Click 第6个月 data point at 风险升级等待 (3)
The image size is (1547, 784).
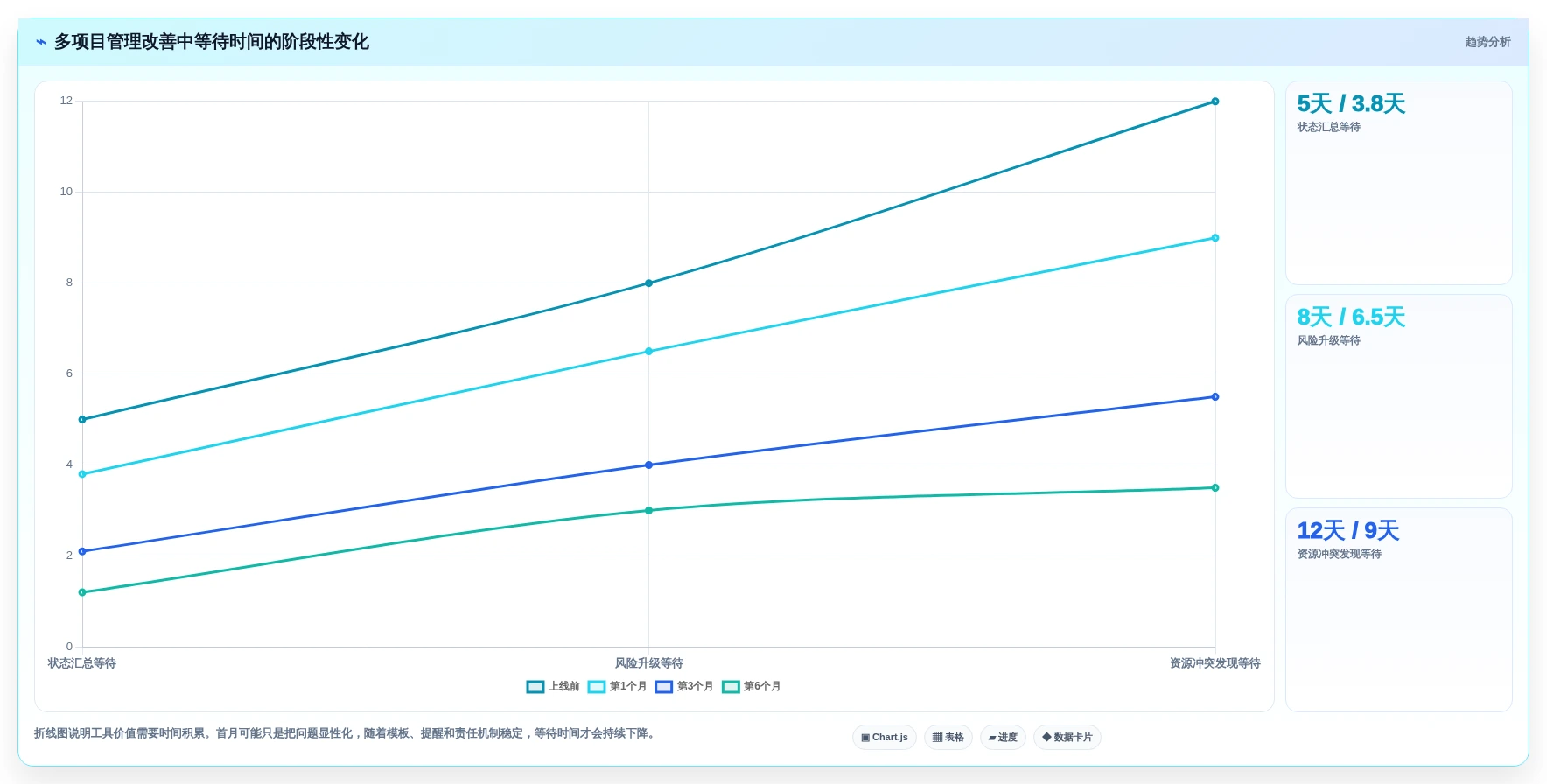pos(648,511)
